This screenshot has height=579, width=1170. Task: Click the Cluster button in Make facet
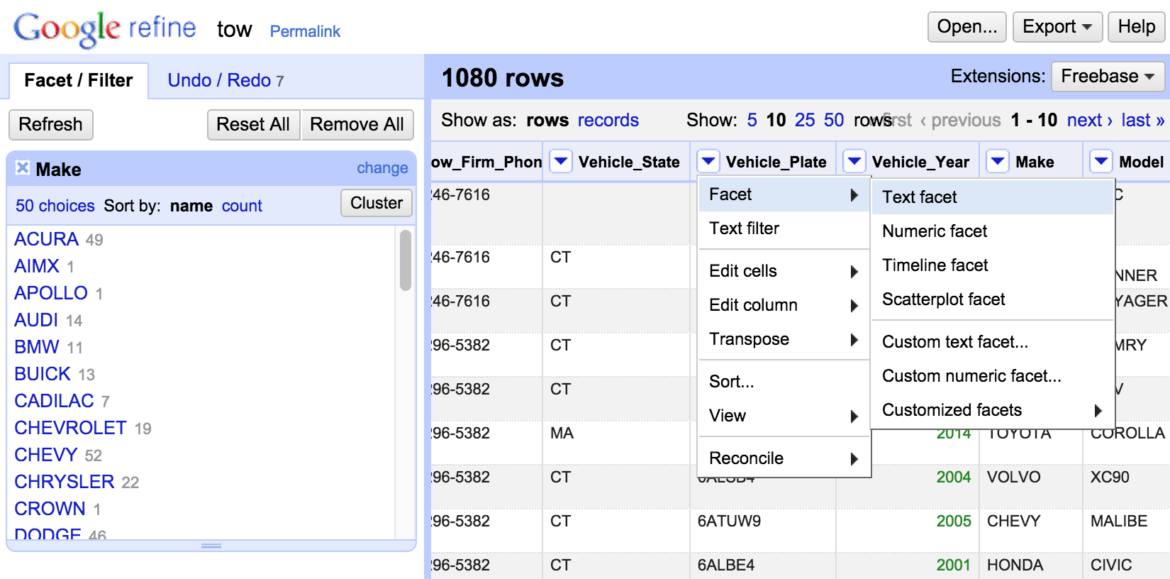pyautogui.click(x=376, y=203)
